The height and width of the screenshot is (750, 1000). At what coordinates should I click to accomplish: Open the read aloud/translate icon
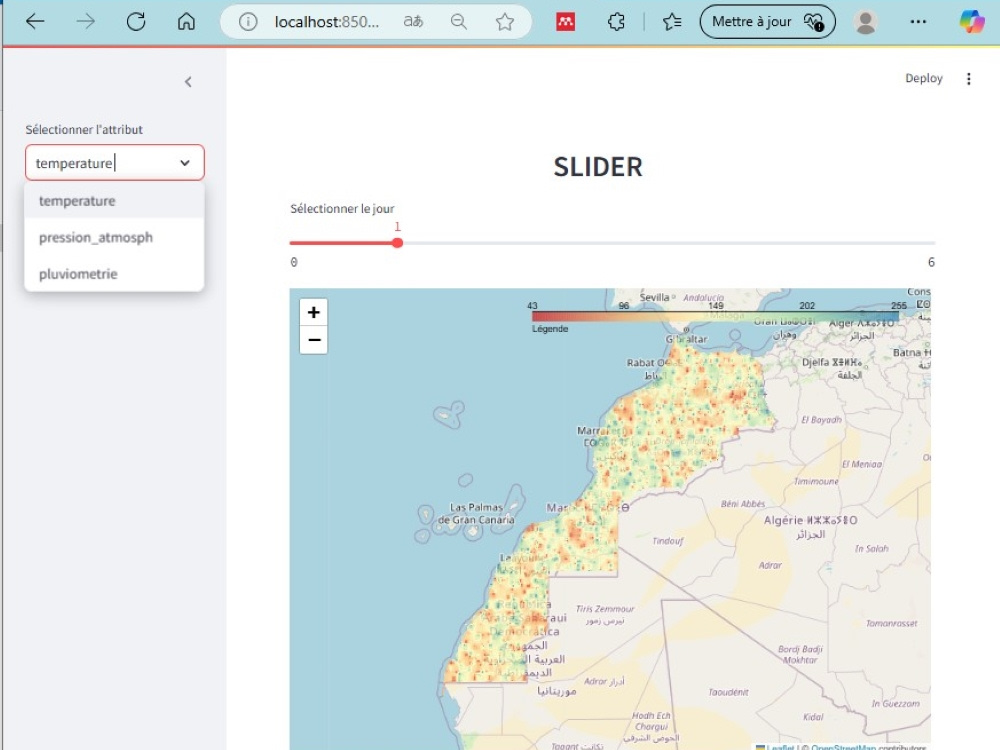413,22
